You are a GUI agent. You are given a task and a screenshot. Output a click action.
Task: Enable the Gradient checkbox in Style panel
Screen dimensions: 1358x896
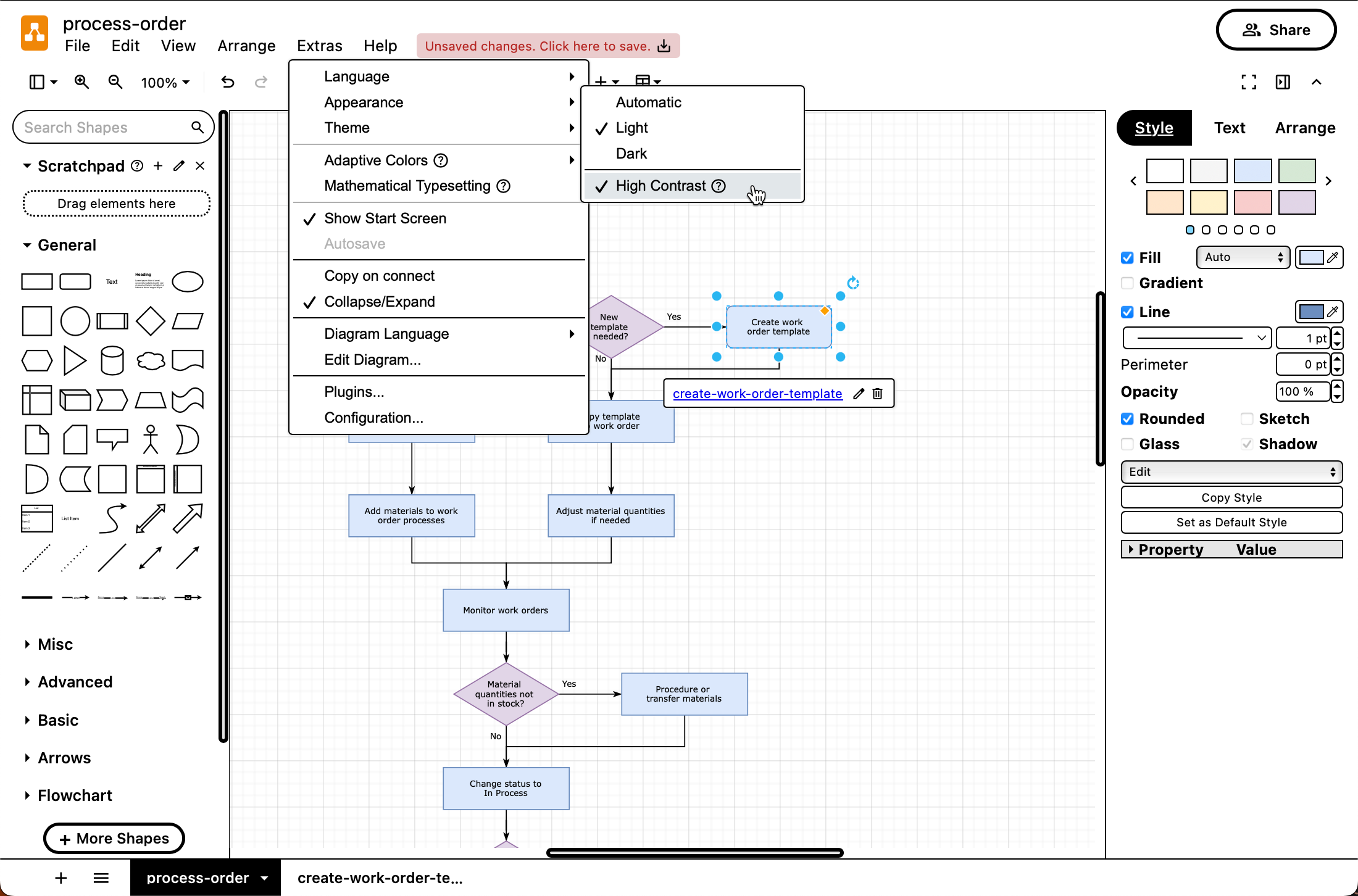point(1127,283)
